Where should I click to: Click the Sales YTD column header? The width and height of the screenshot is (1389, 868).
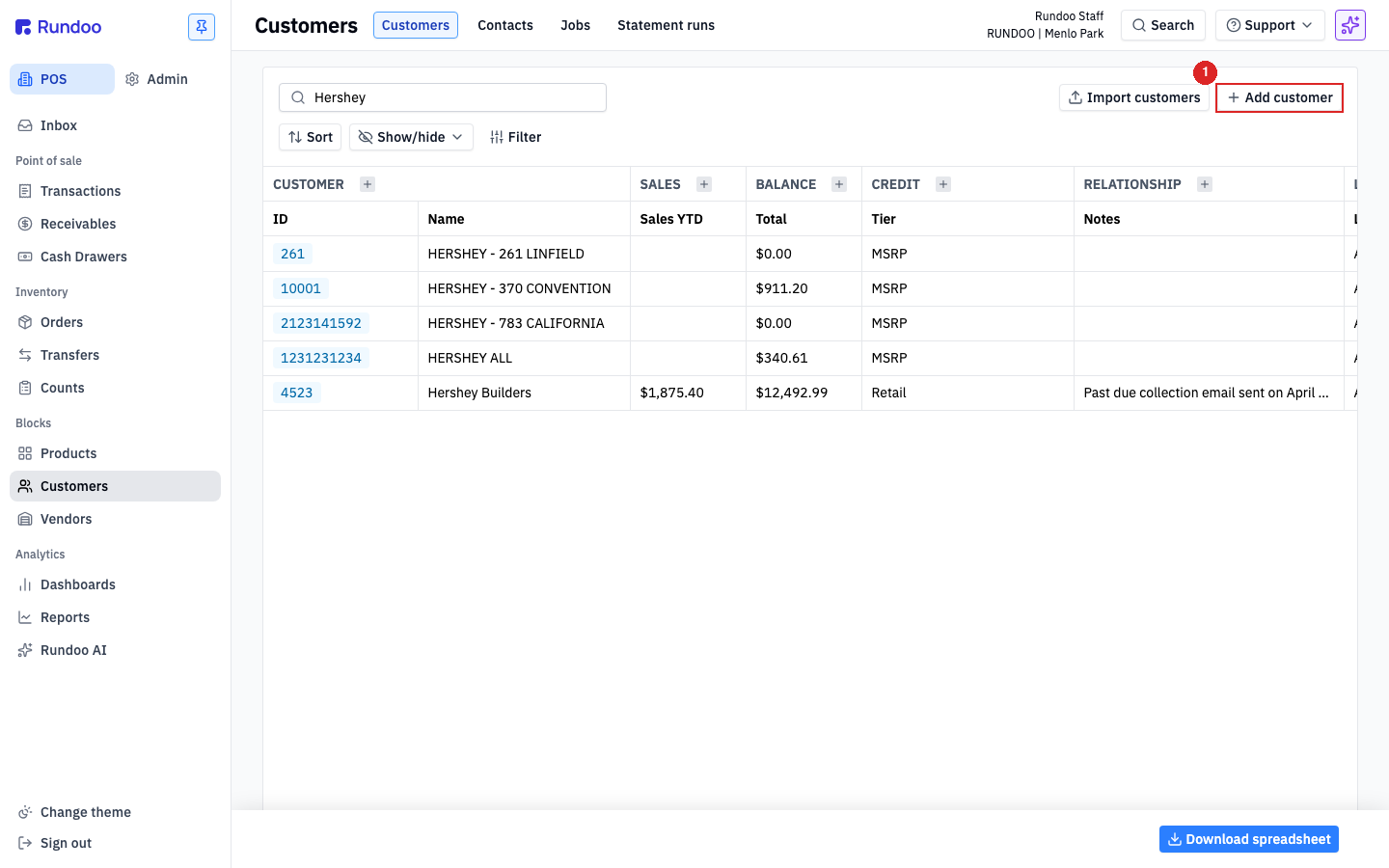click(688, 219)
